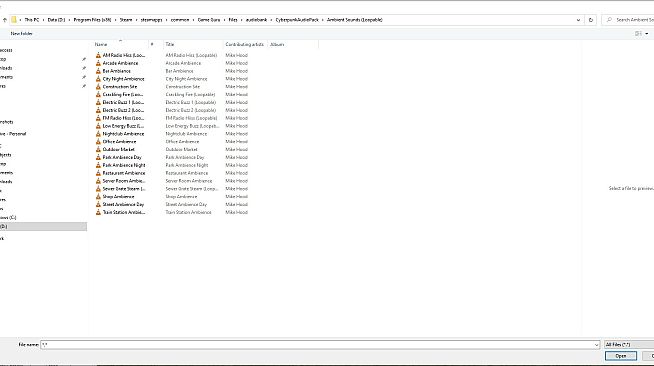The height and width of the screenshot is (366, 654).
Task: Open the view options dropdown arrow
Action: tap(647, 33)
